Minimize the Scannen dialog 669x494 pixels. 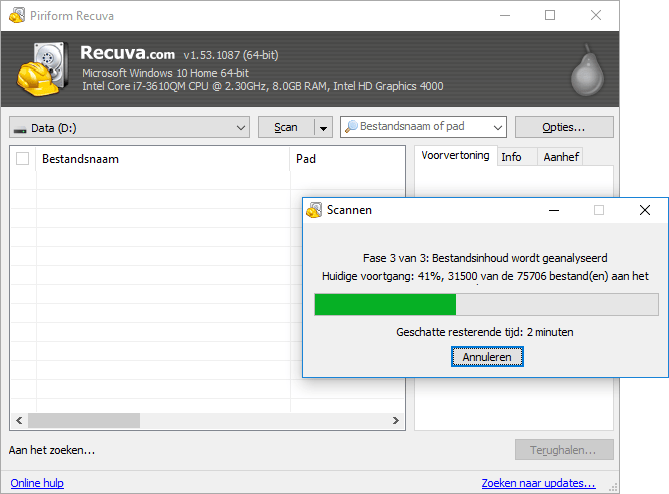pyautogui.click(x=554, y=210)
